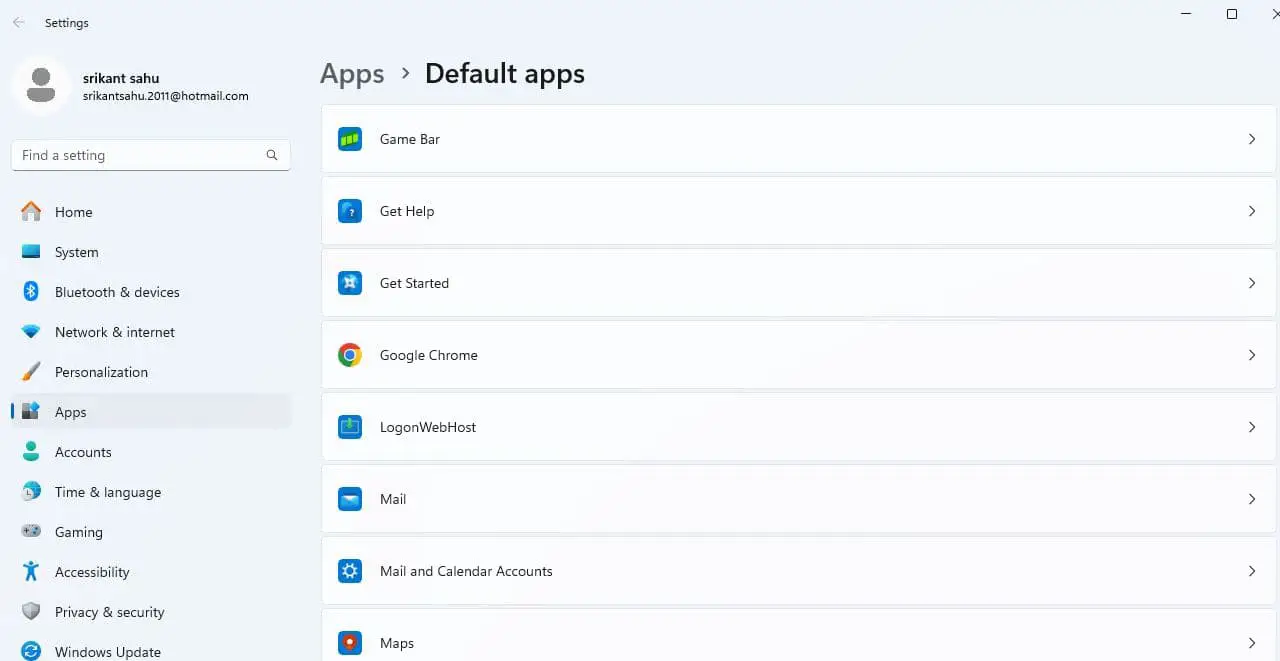
Task: Click the LogonWebHost app icon
Action: pyautogui.click(x=350, y=427)
